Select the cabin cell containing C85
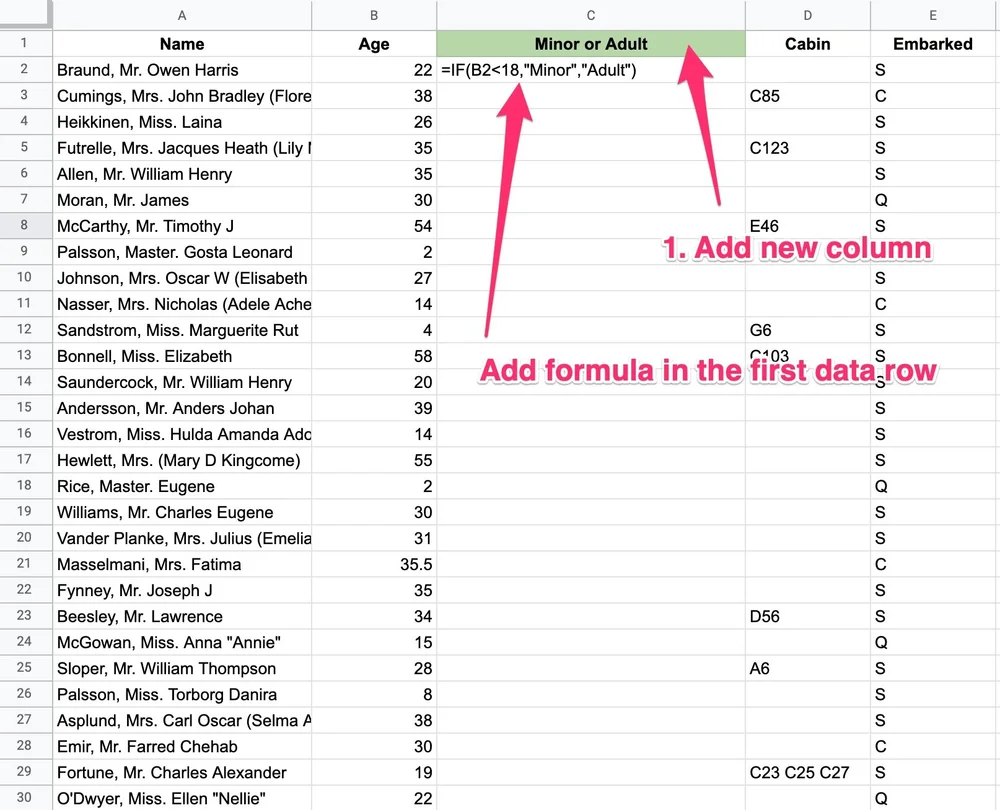The width and height of the screenshot is (1000, 810). [x=808, y=96]
